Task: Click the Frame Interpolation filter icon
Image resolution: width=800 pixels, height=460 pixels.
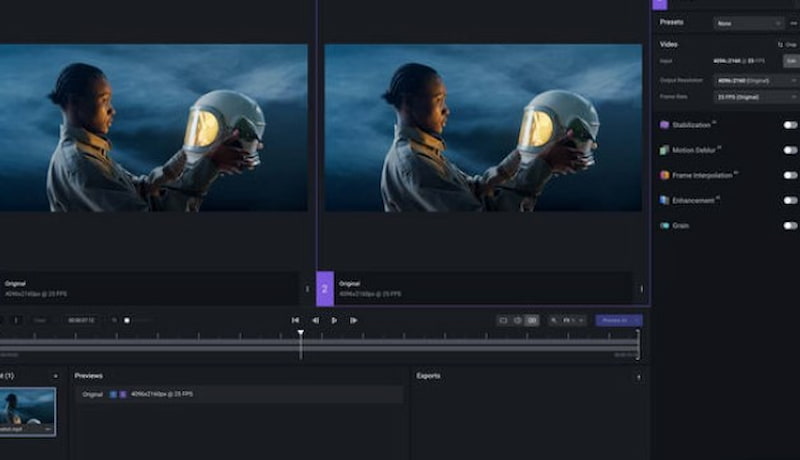Action: coord(664,175)
